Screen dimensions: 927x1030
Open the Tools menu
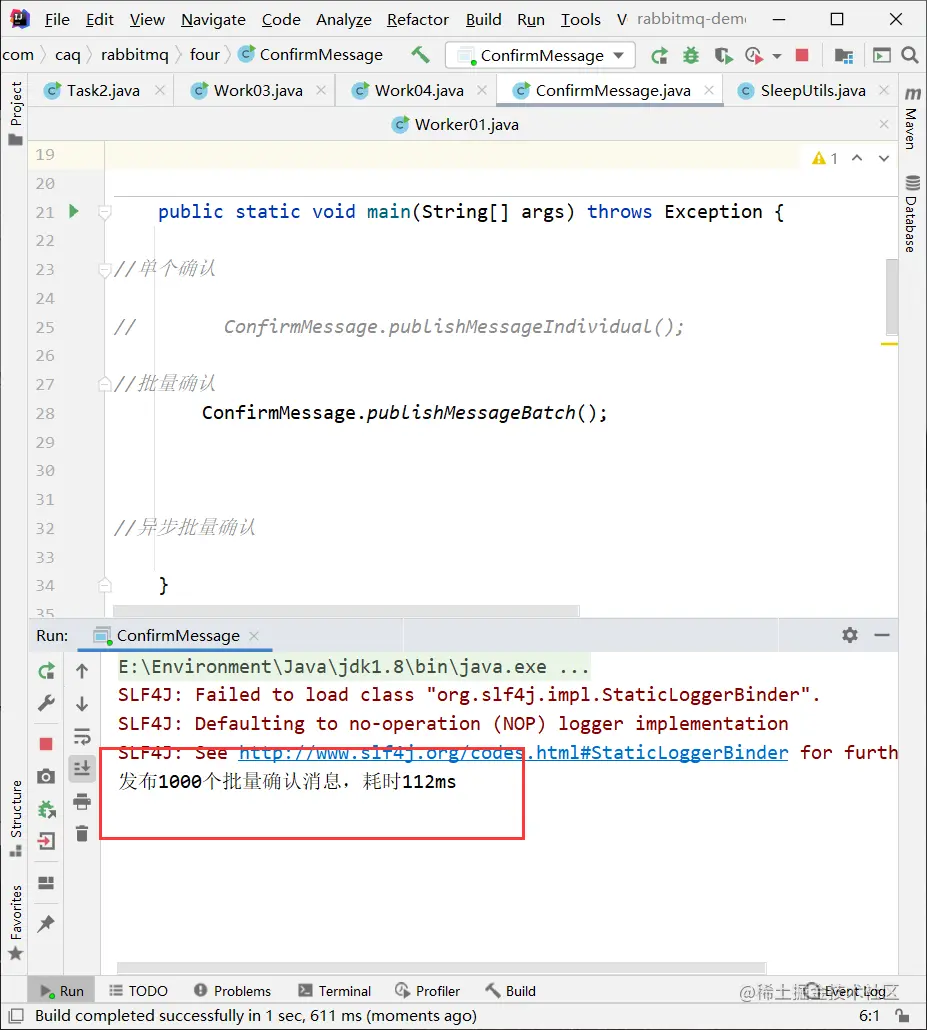click(x=581, y=20)
